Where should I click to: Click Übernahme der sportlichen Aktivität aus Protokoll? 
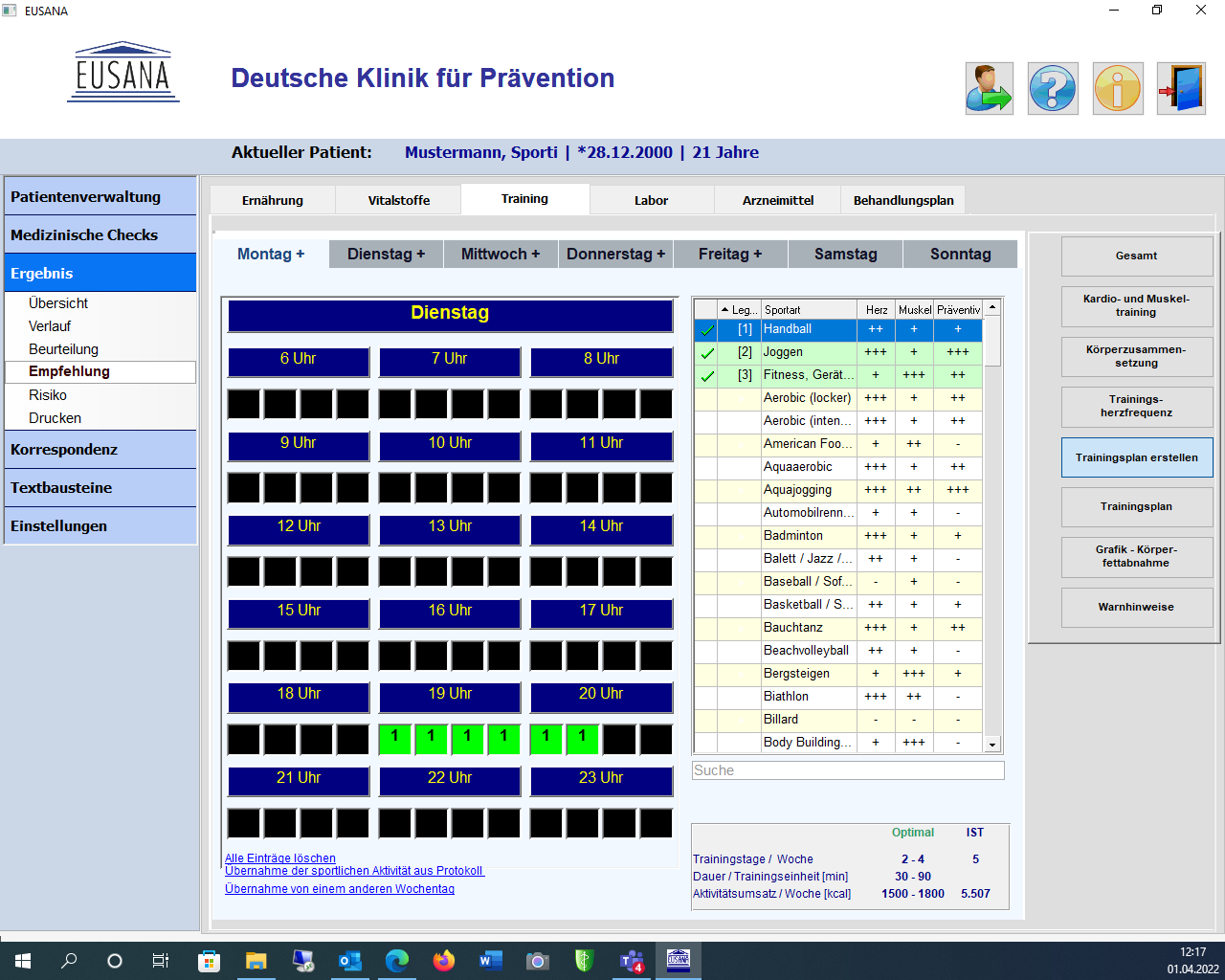pyautogui.click(x=354, y=871)
